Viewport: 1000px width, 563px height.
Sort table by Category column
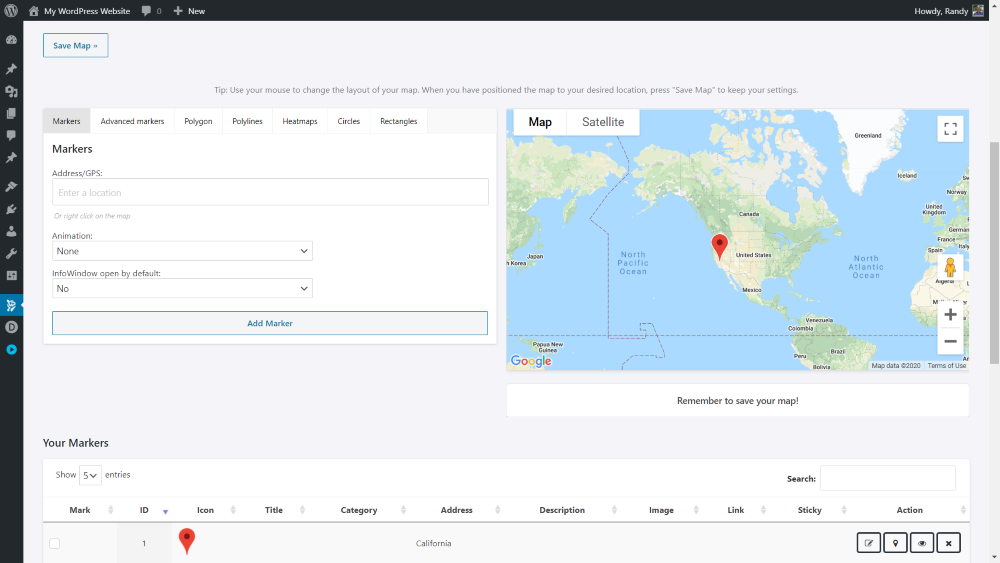coord(359,510)
